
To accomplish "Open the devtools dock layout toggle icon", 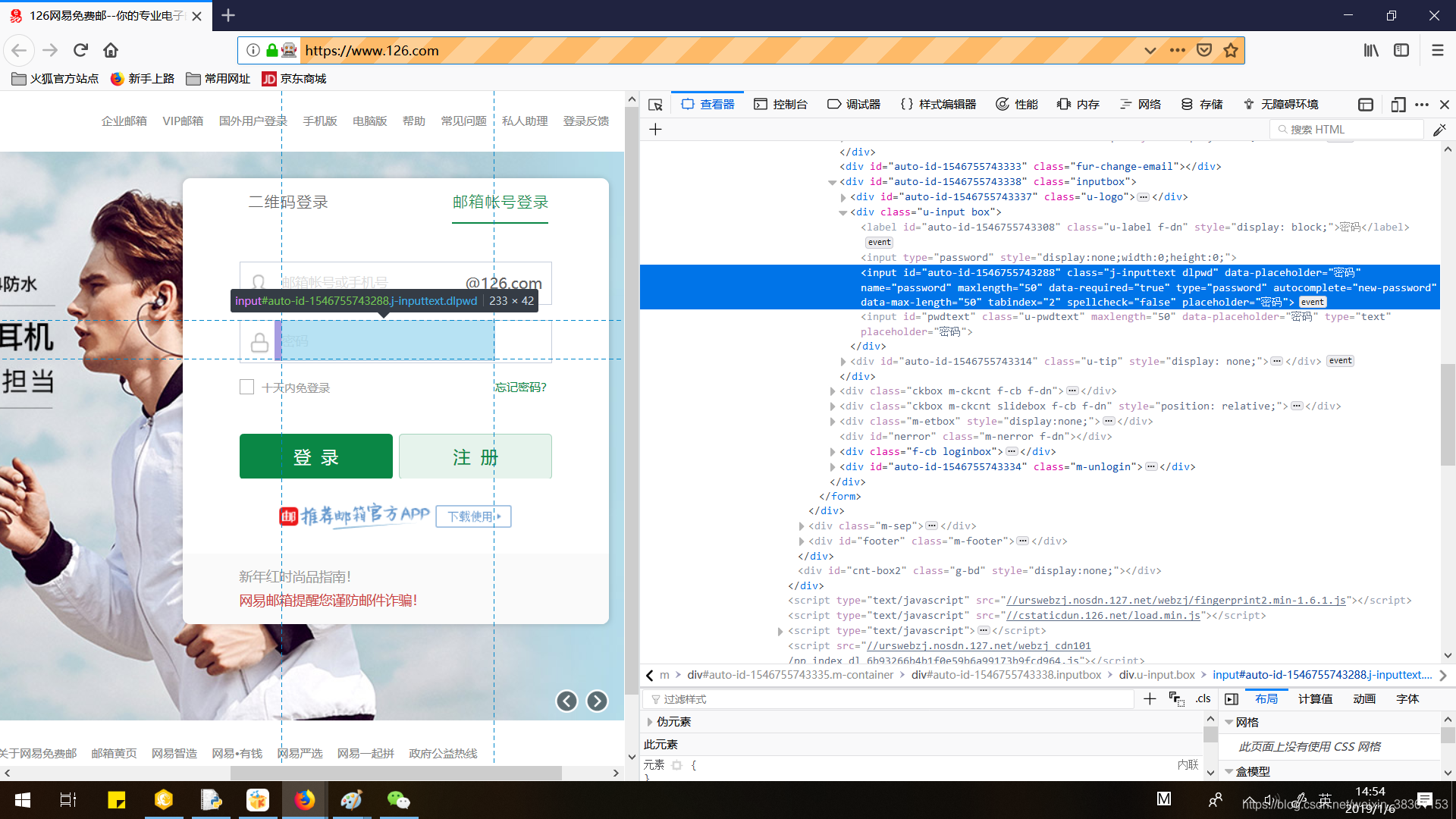I will 1366,105.
